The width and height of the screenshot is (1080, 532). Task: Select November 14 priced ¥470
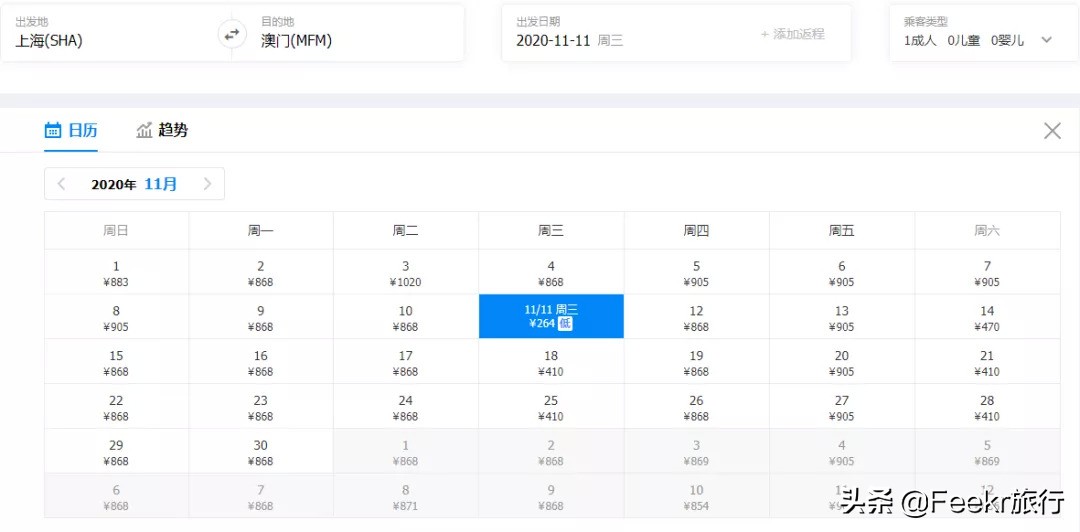coord(987,317)
